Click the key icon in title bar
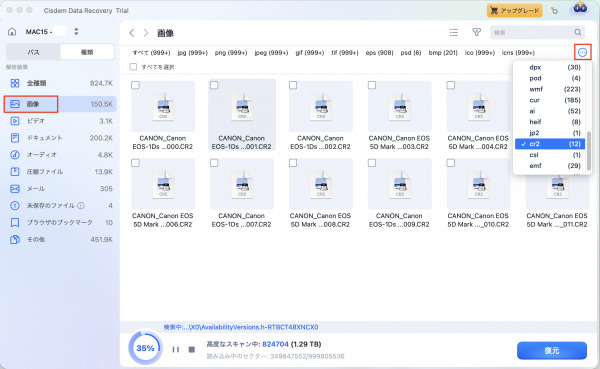The width and height of the screenshot is (600, 369). (x=554, y=11)
